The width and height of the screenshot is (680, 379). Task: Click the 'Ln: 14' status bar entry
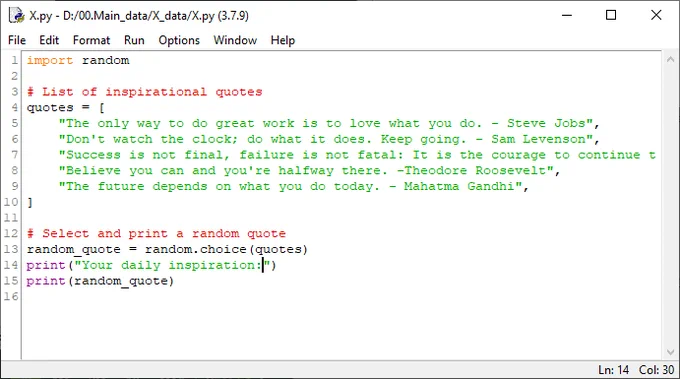614,369
